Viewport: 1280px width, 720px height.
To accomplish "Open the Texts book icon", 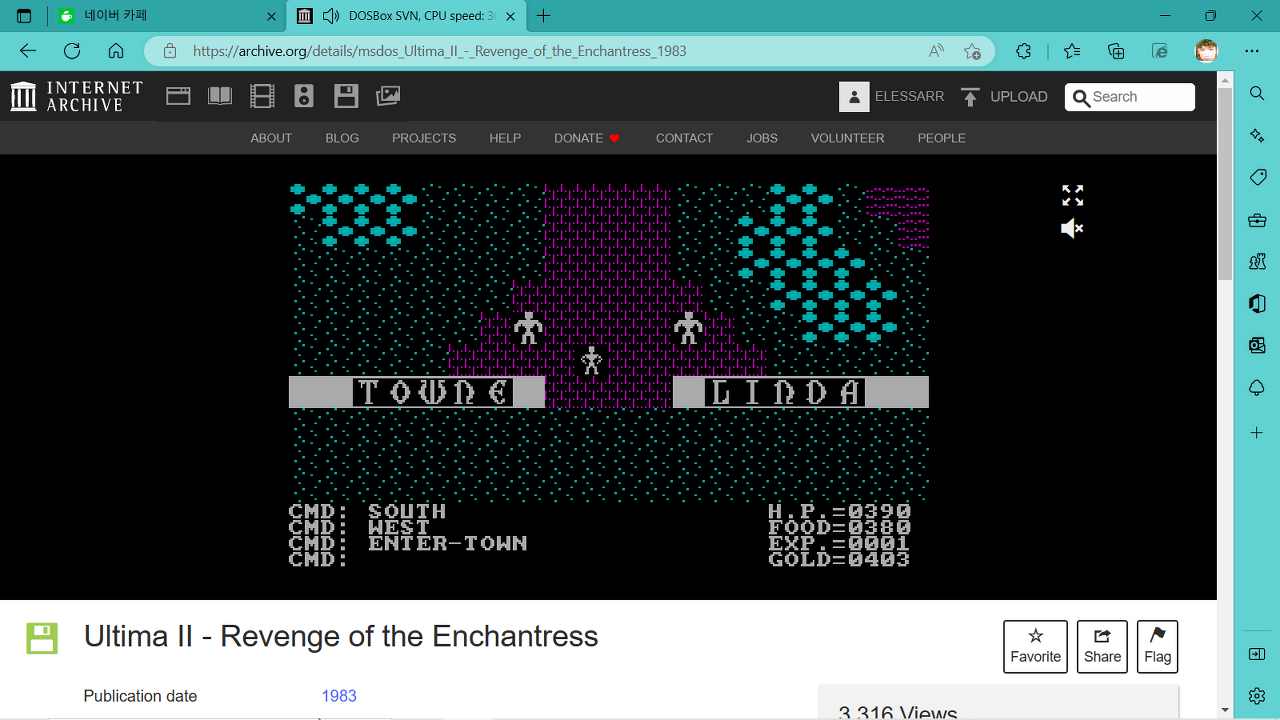I will click(x=220, y=96).
